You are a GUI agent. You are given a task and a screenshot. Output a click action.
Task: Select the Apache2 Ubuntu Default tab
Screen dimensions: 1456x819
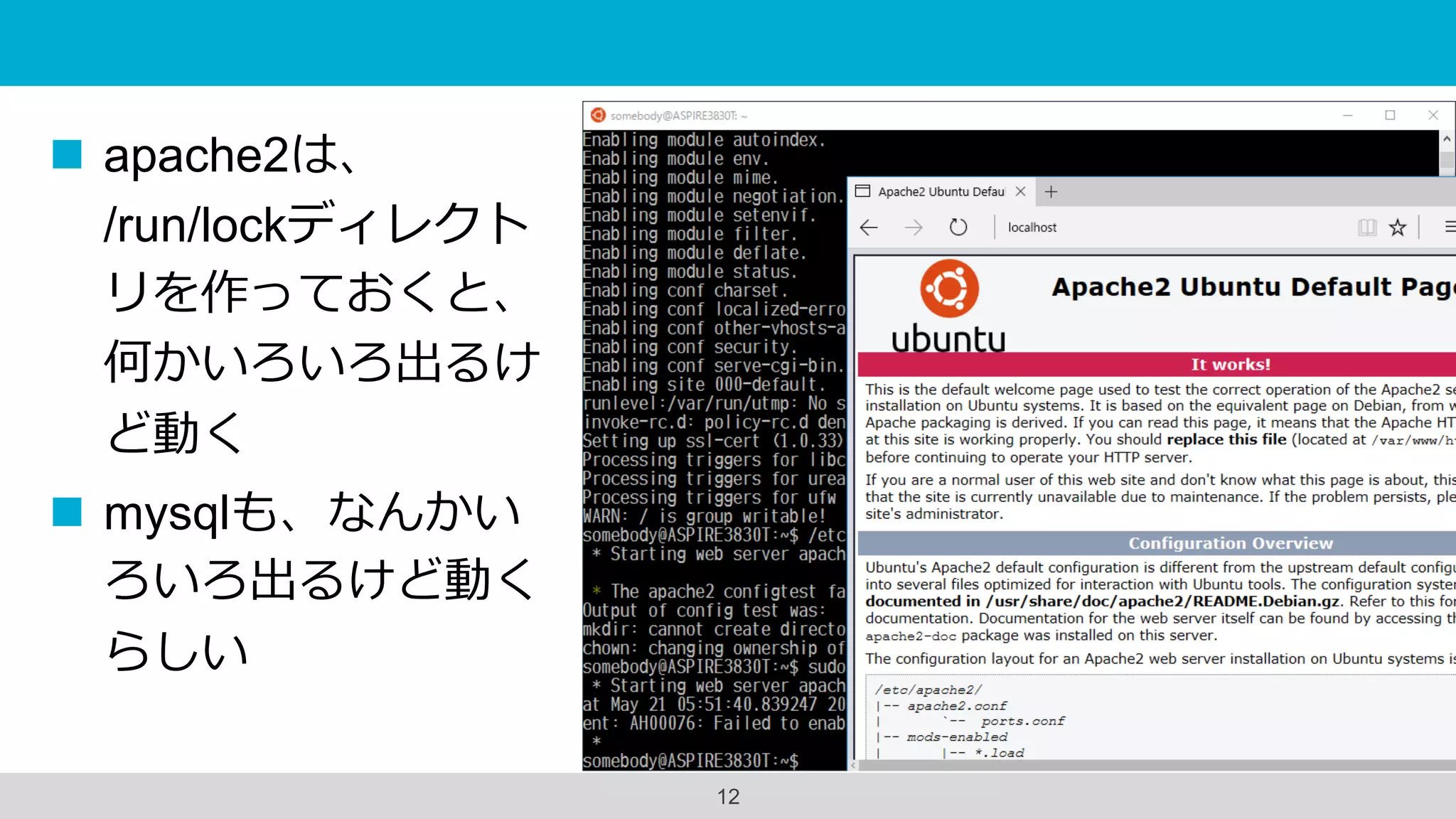(x=941, y=192)
